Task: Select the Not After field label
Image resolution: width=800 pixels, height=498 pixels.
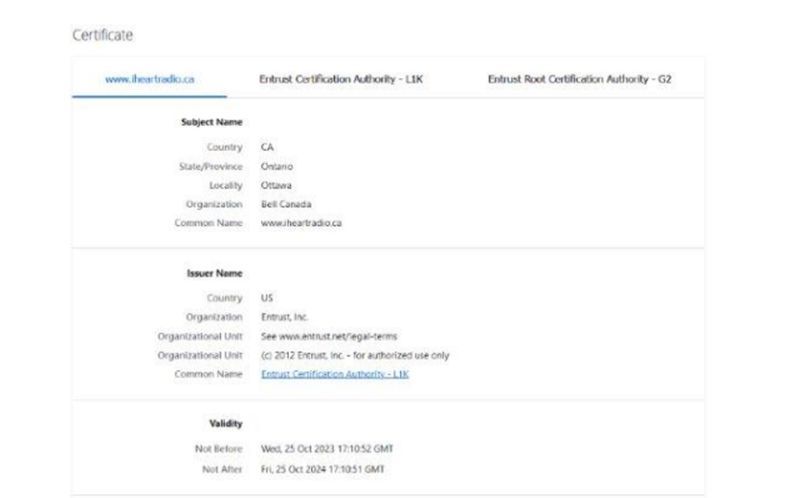Action: click(222, 469)
